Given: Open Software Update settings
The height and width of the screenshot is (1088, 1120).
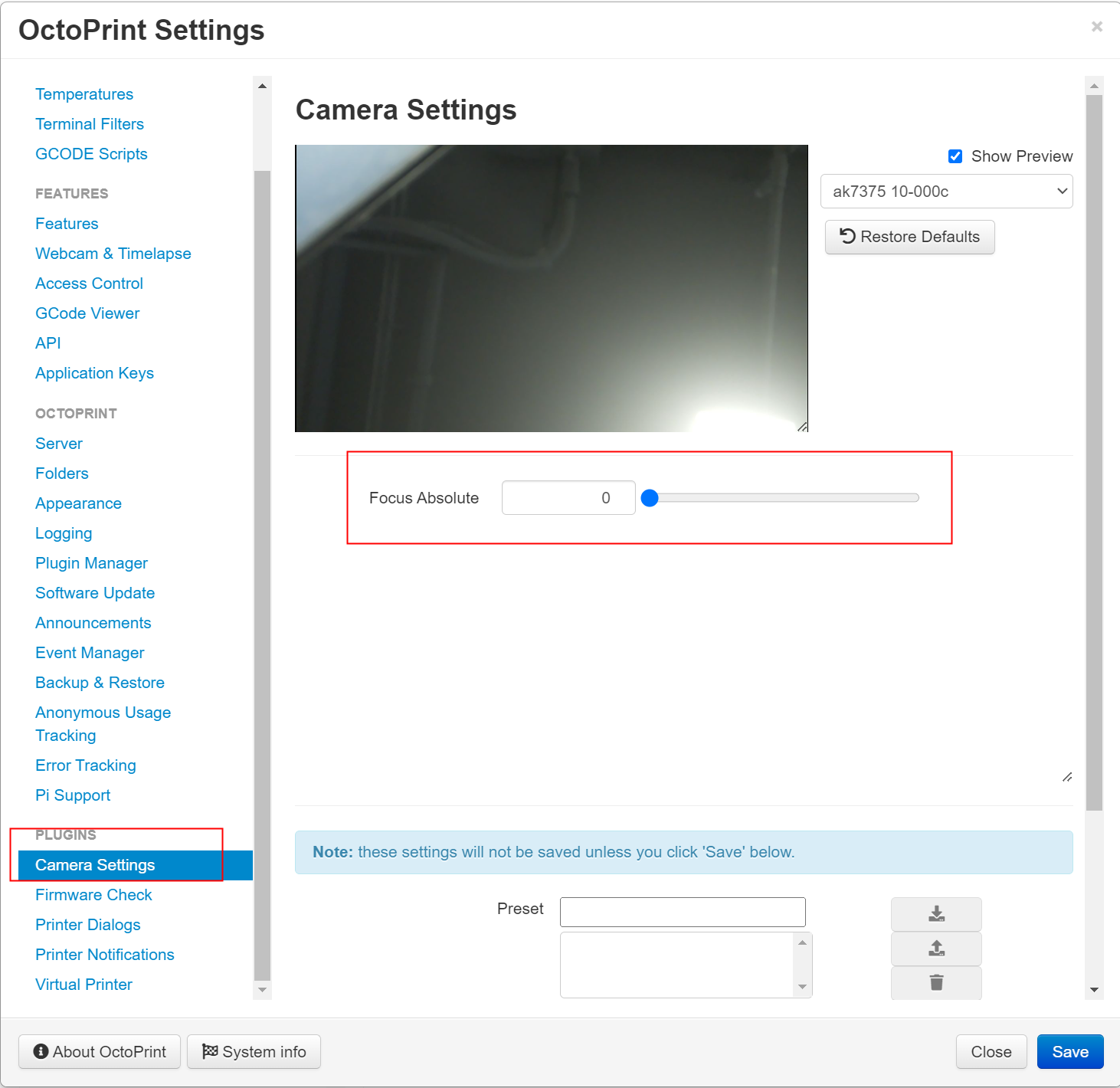Looking at the screenshot, I should point(95,593).
